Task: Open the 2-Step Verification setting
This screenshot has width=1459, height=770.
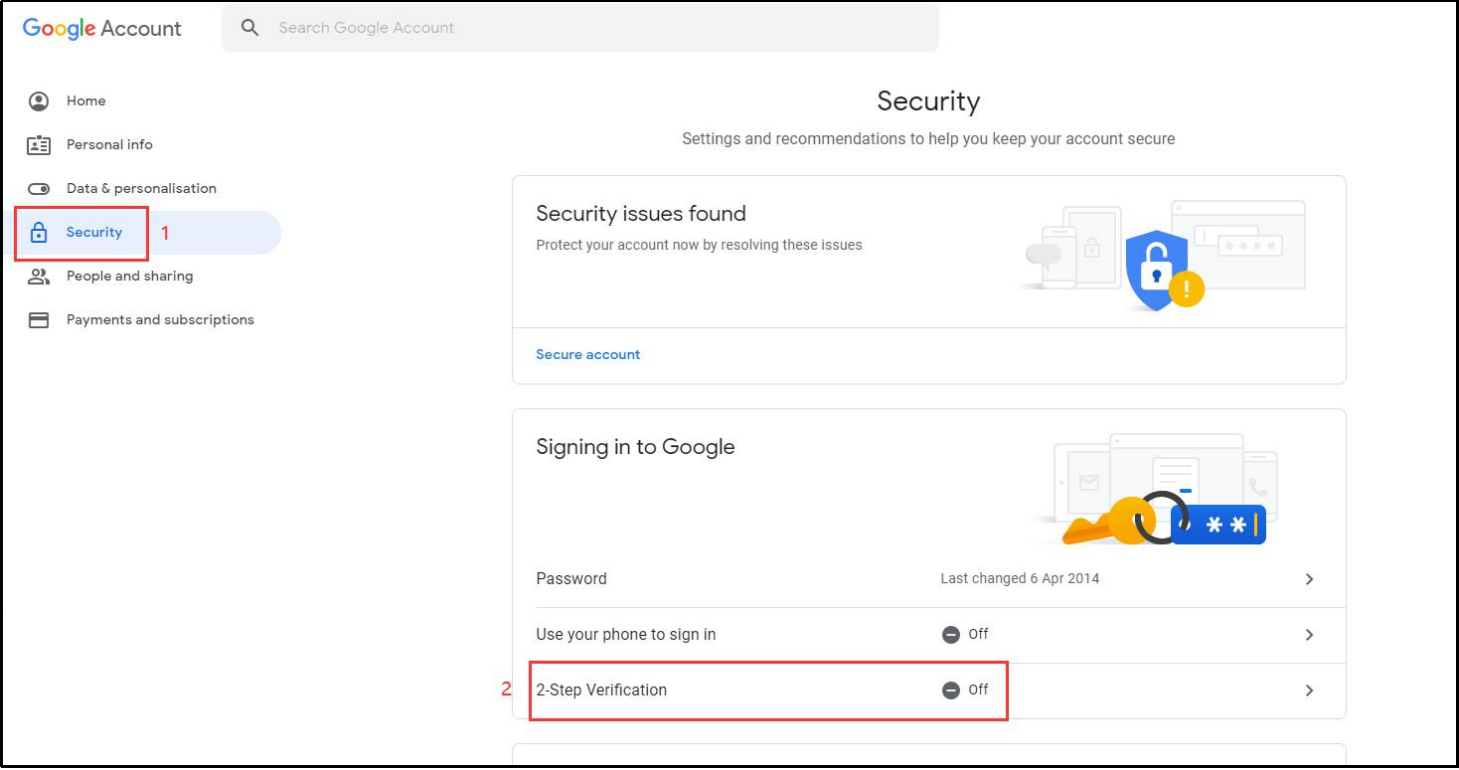Action: [601, 690]
